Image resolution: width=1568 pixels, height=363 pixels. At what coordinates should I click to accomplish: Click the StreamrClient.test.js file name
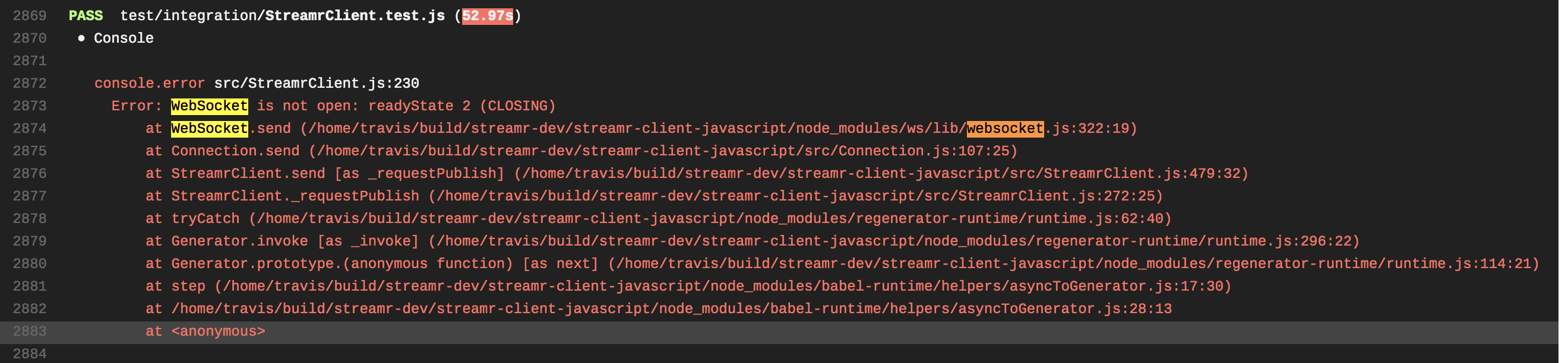point(355,16)
